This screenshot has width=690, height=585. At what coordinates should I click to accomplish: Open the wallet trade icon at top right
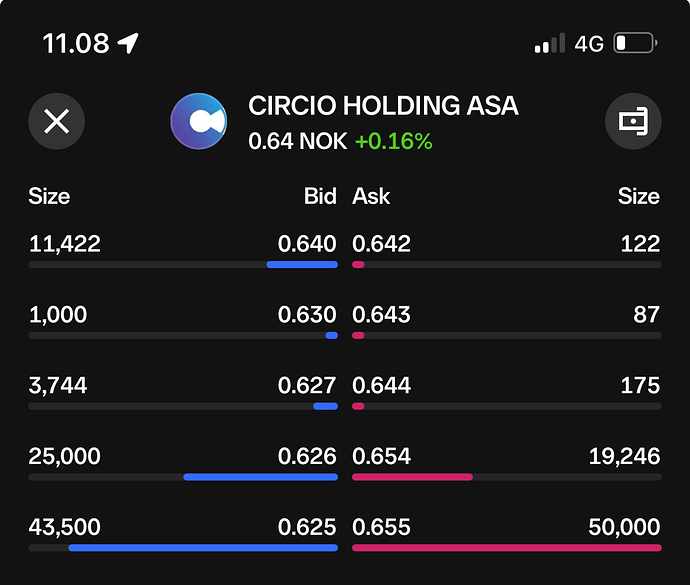(x=633, y=121)
